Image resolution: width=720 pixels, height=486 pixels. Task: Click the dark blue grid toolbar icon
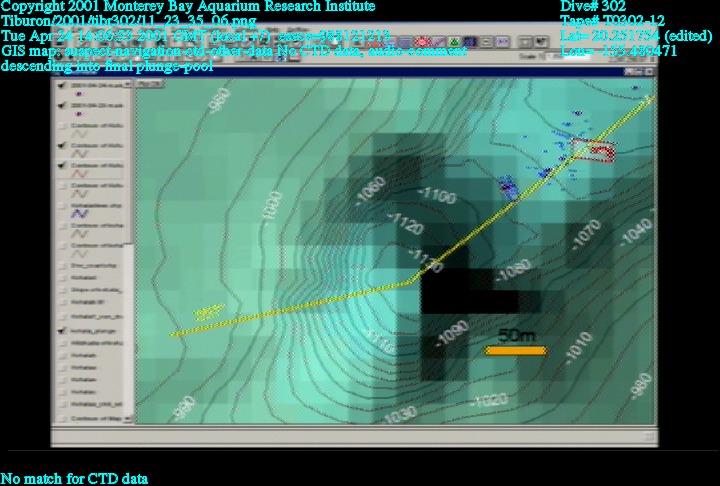(x=469, y=43)
